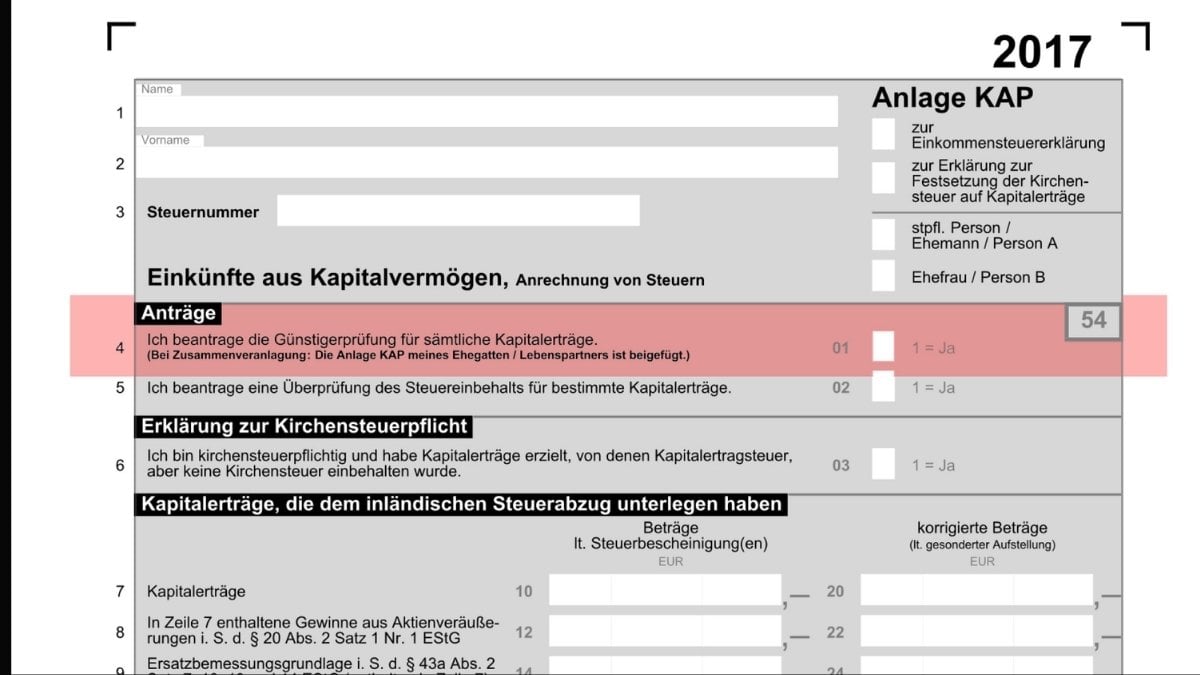Tick field 03 Kirchensteuerpflicht box
1200x675 pixels.
click(x=883, y=464)
